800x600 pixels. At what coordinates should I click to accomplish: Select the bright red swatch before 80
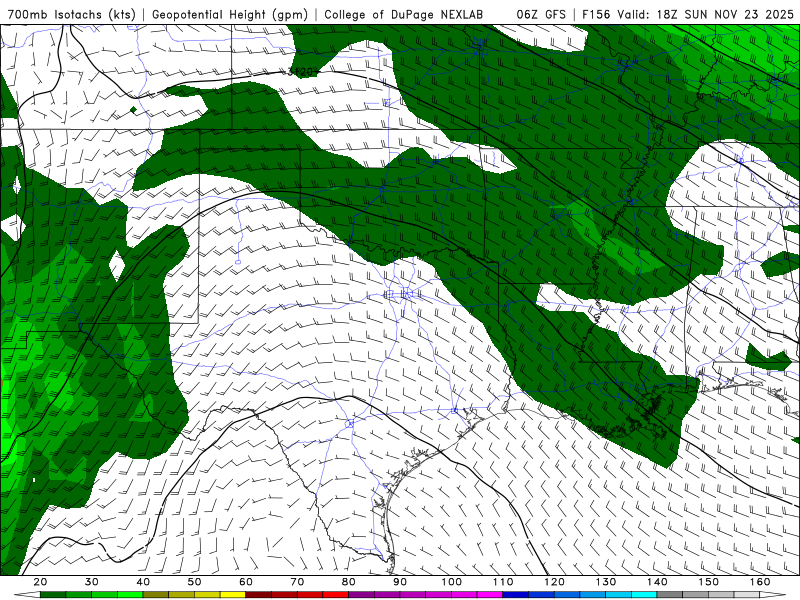click(336, 595)
